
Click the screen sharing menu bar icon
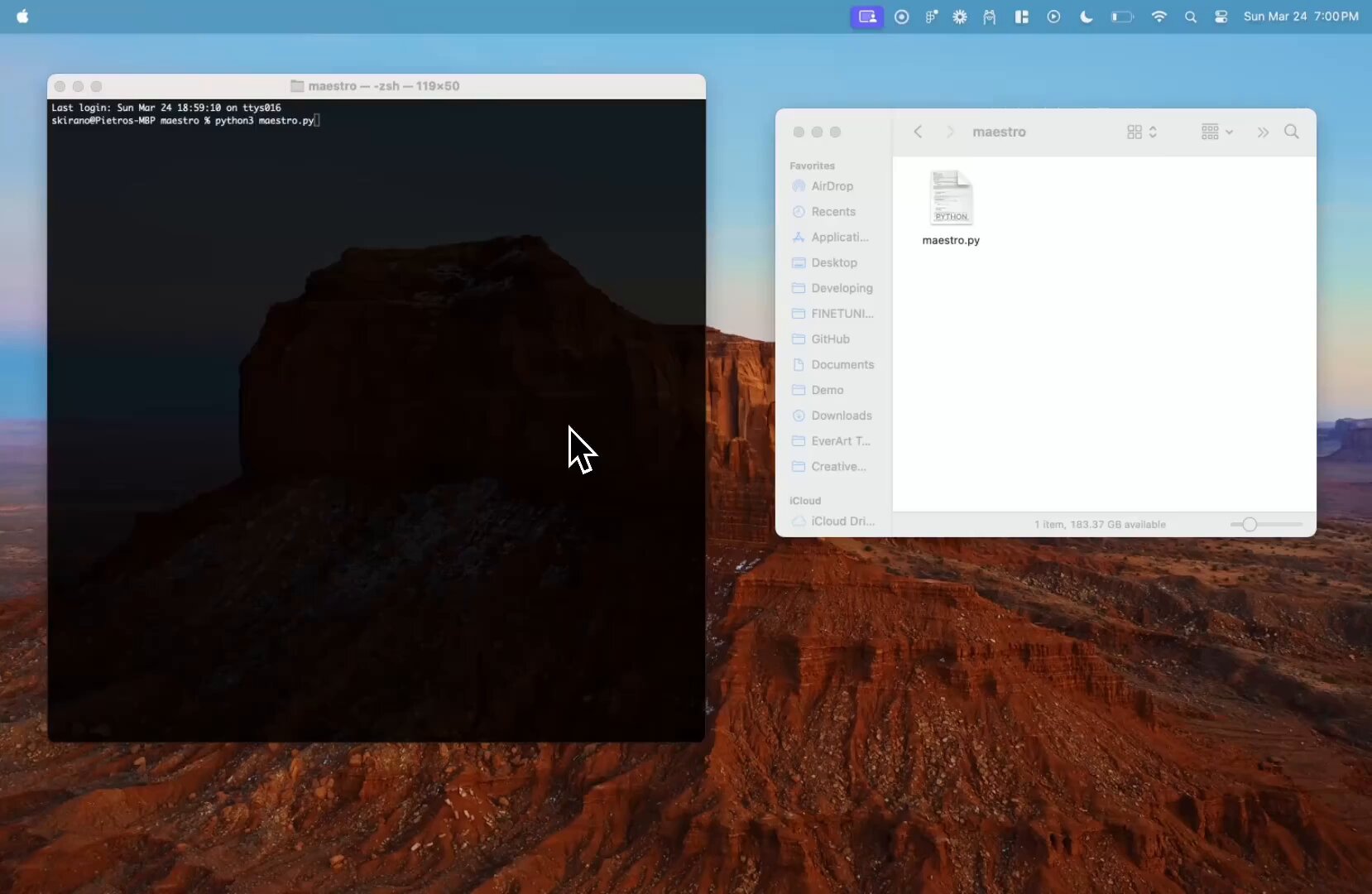click(867, 17)
